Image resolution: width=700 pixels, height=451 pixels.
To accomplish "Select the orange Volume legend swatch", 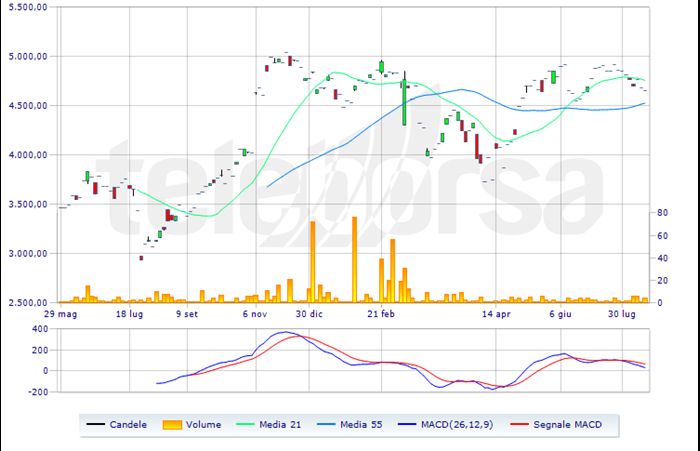I will [172, 425].
